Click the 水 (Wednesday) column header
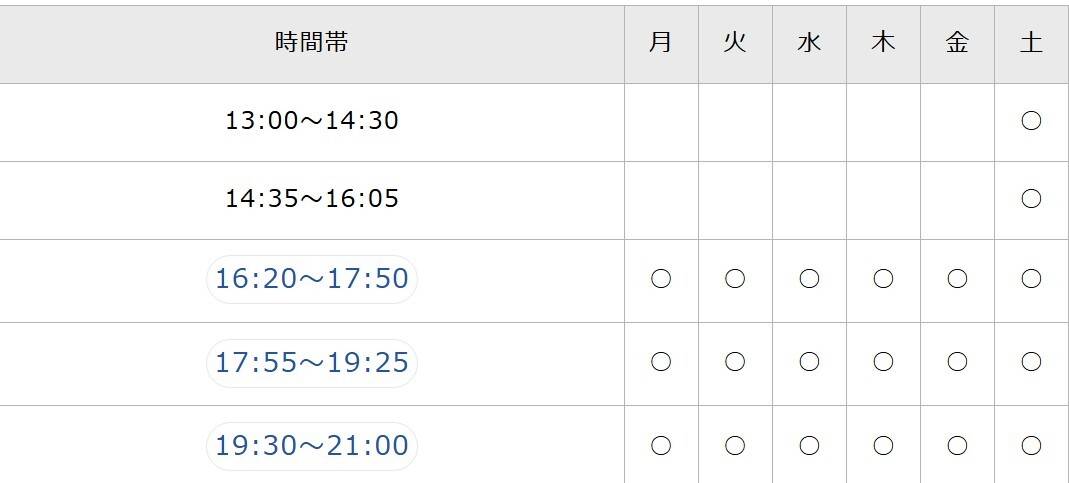1069x483 pixels. pos(809,43)
